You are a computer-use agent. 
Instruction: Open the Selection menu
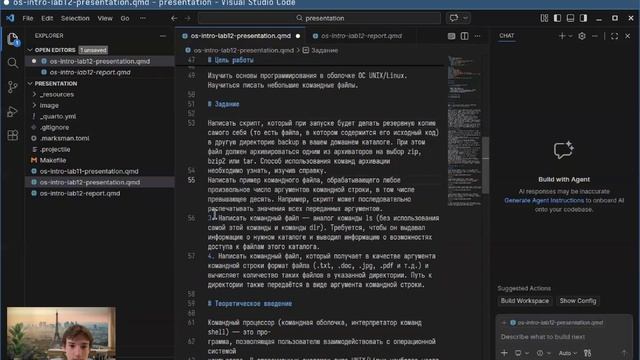click(75, 18)
